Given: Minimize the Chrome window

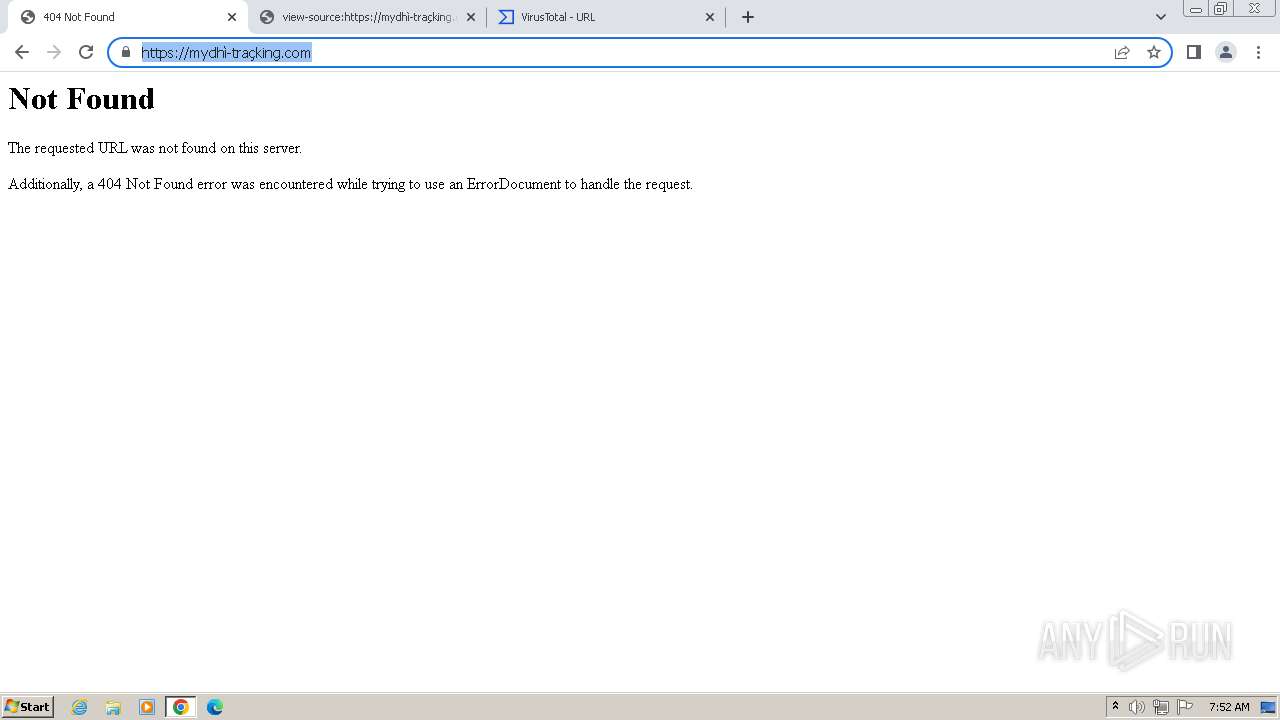Looking at the screenshot, I should [1196, 9].
